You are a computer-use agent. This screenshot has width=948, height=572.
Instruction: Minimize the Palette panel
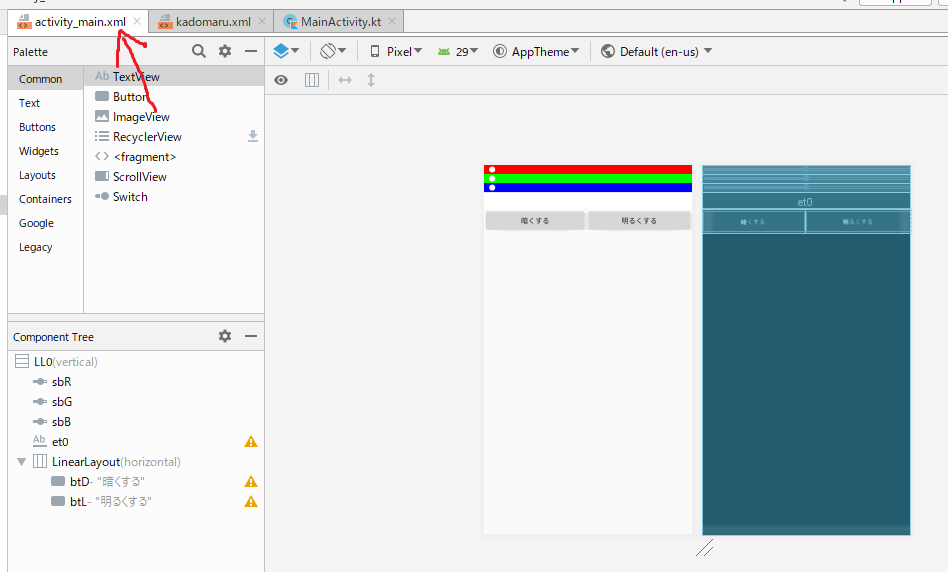pyautogui.click(x=251, y=51)
